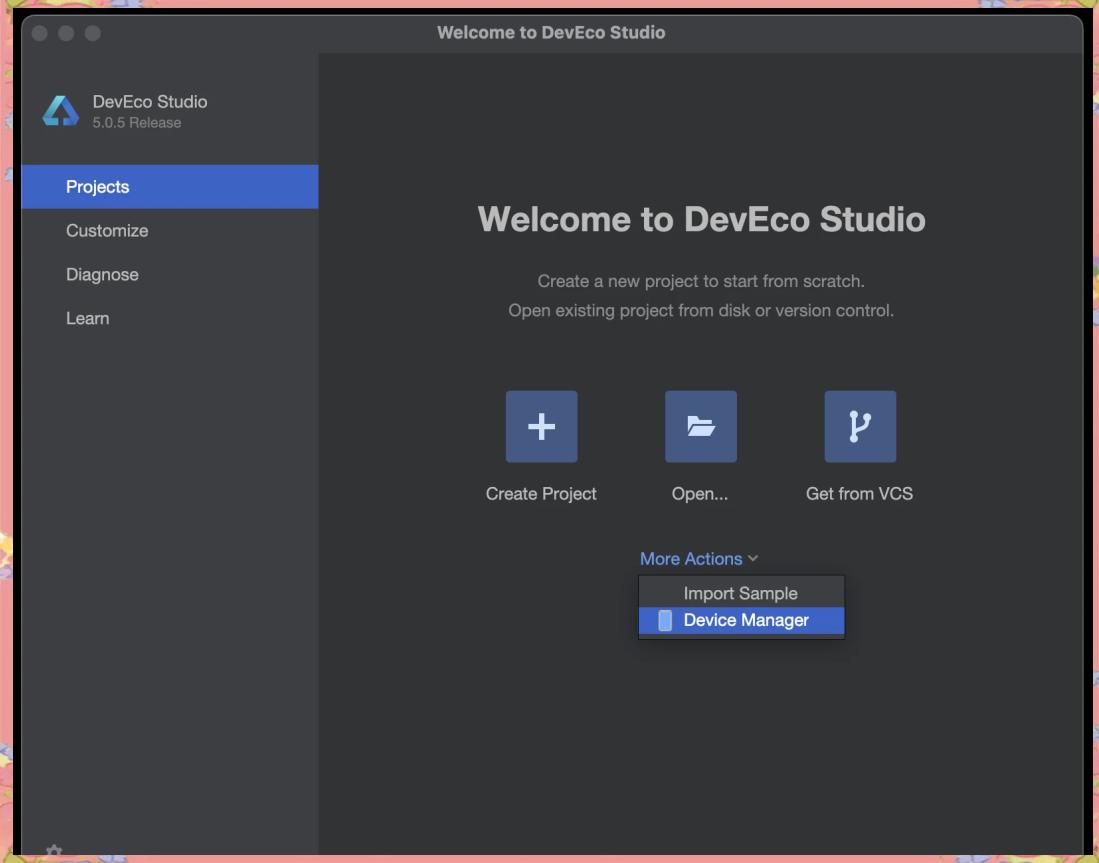The width and height of the screenshot is (1099, 863).
Task: Click the yellow minimize window button
Action: pyautogui.click(x=66, y=33)
